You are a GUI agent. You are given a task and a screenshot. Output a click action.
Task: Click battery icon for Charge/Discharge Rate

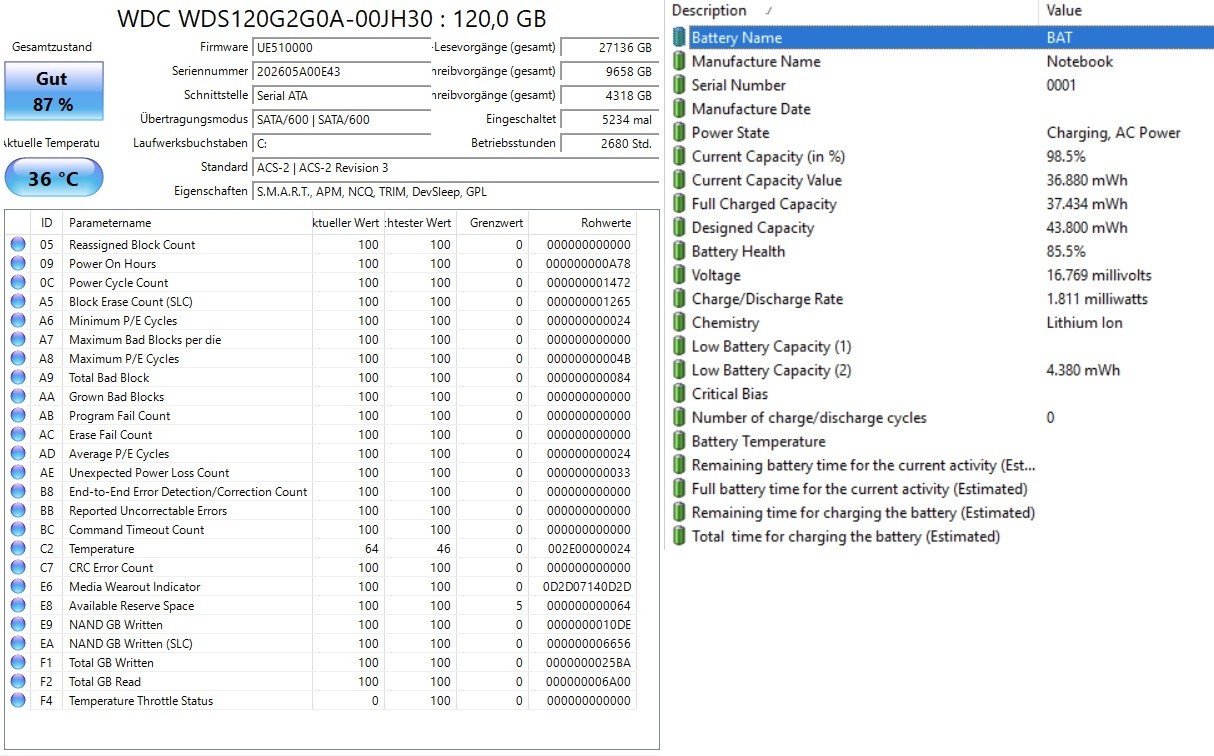(x=680, y=299)
